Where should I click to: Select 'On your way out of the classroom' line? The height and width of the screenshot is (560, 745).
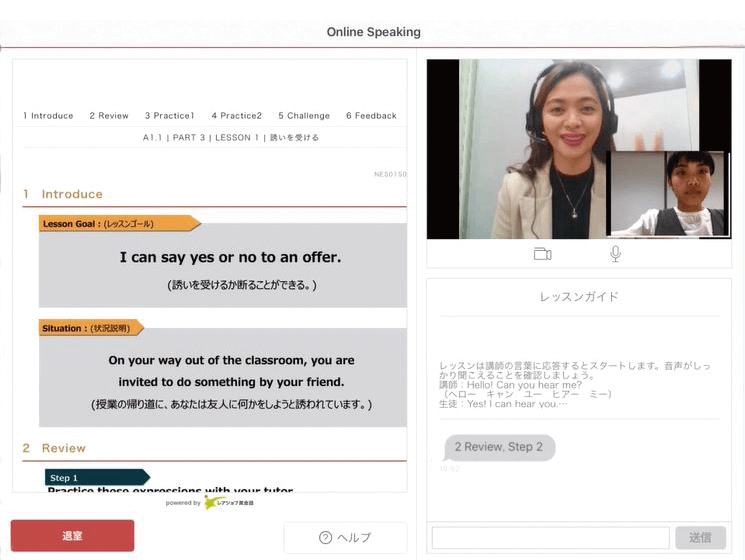[231, 360]
